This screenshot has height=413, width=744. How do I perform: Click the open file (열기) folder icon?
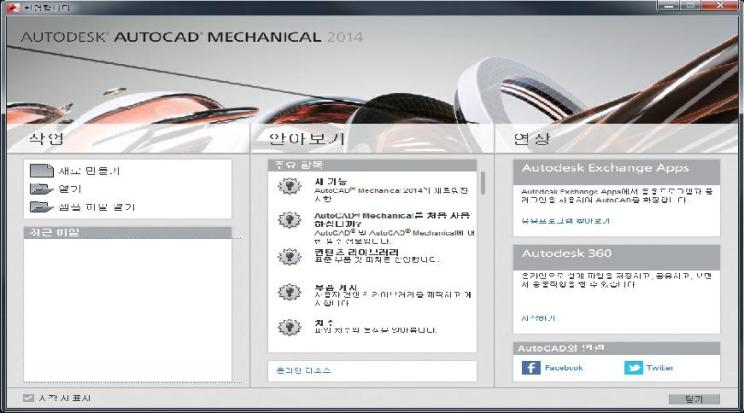40,189
